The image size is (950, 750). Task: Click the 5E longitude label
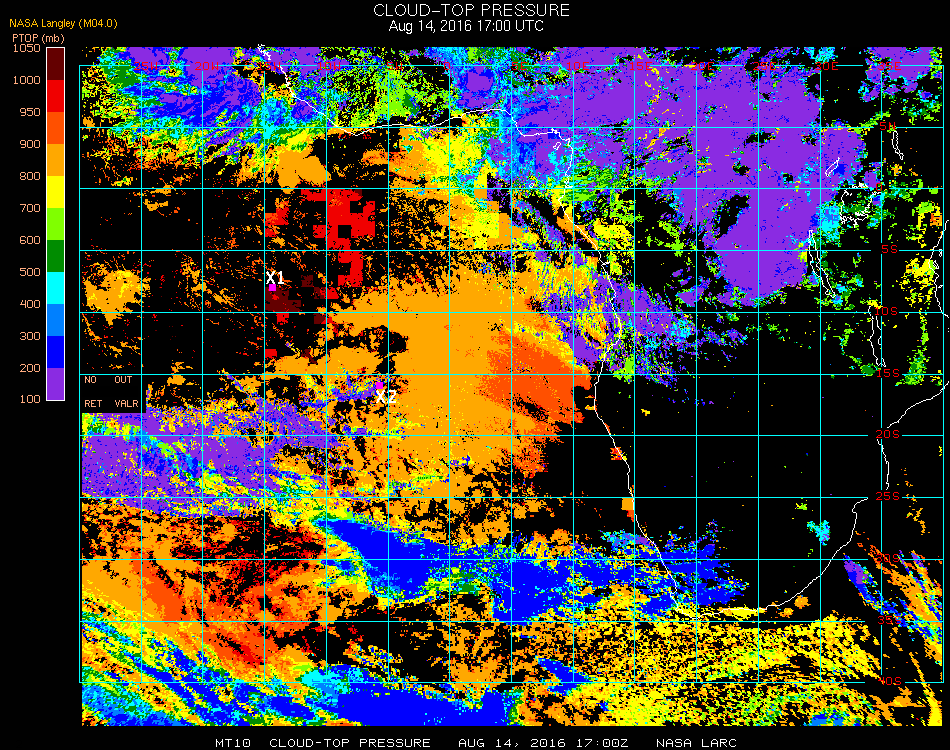pyautogui.click(x=519, y=65)
